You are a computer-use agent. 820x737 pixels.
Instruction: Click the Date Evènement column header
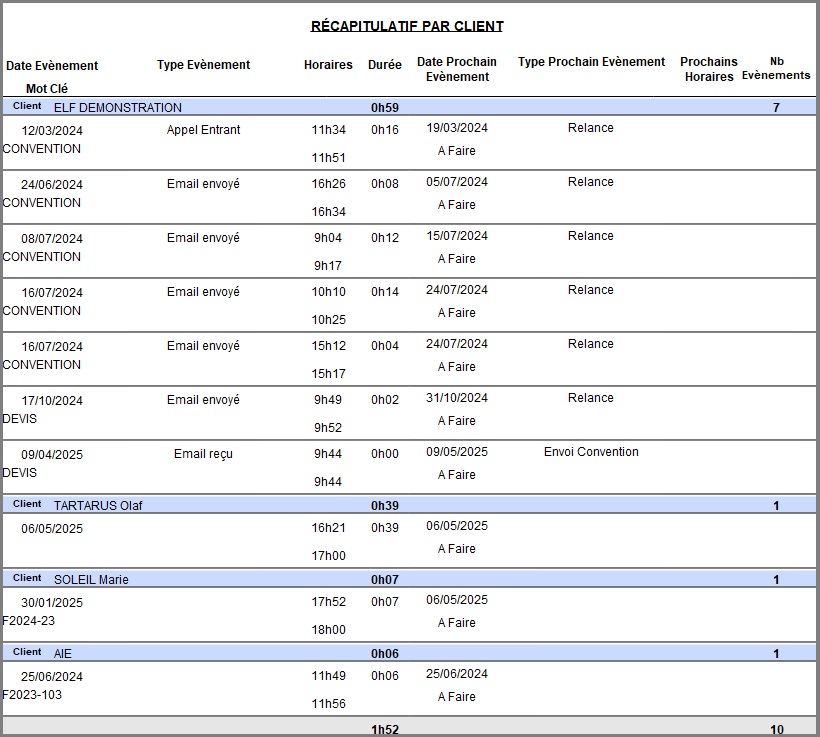52,65
